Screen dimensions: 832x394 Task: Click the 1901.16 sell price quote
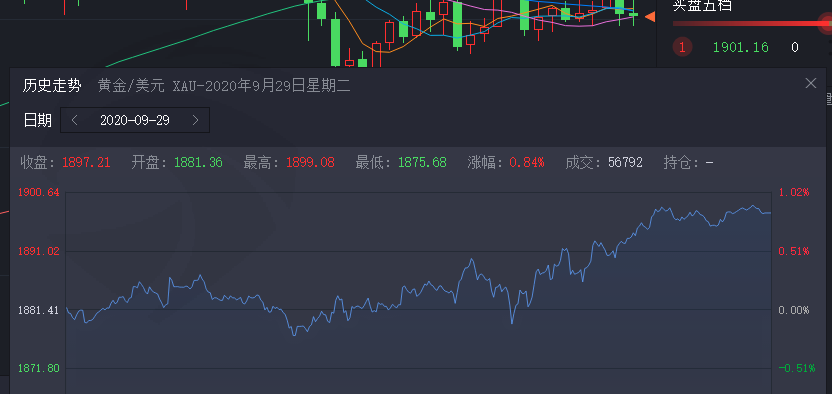click(x=740, y=47)
